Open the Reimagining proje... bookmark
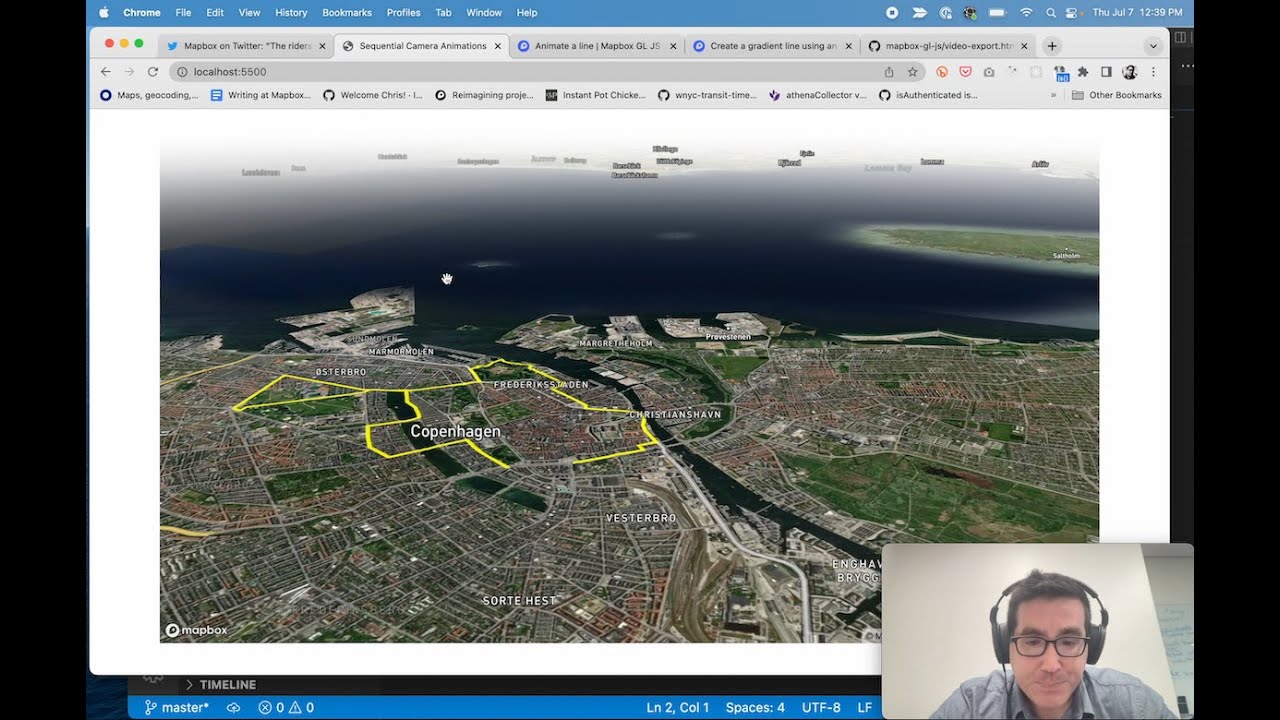 (484, 95)
